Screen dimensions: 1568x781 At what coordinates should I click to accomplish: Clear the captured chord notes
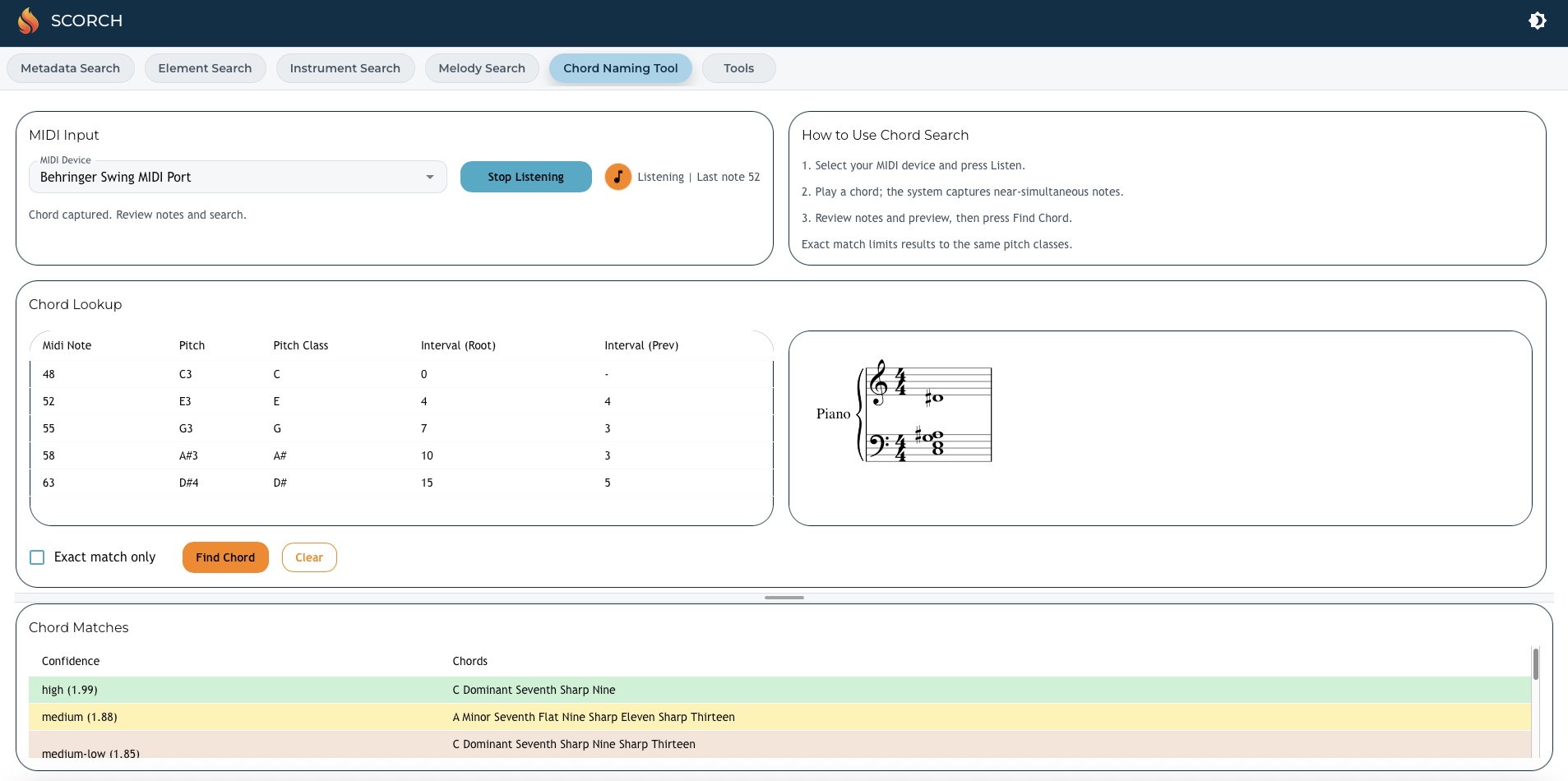click(310, 557)
